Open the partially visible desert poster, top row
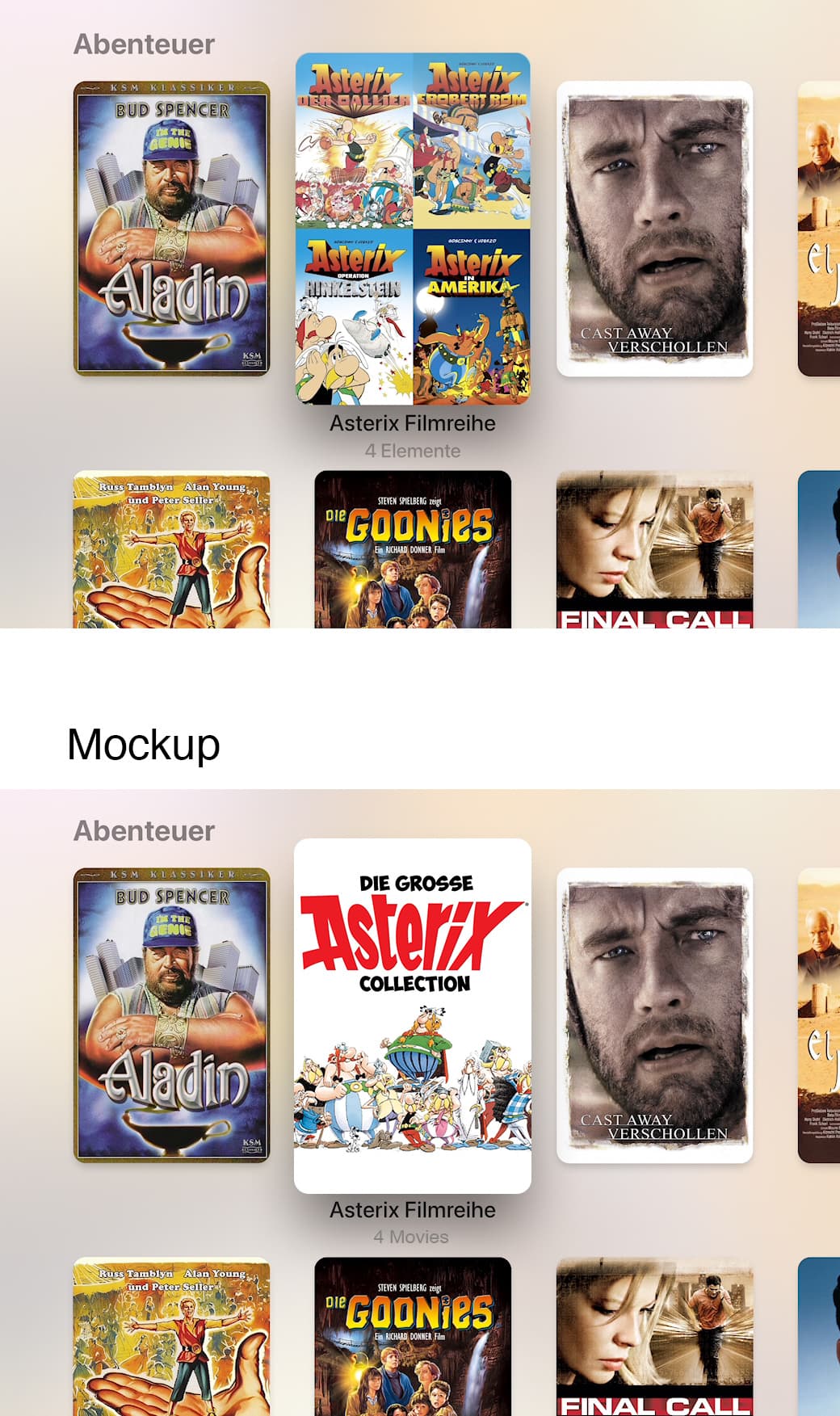Screen dimensions: 840x1416 tap(819, 229)
